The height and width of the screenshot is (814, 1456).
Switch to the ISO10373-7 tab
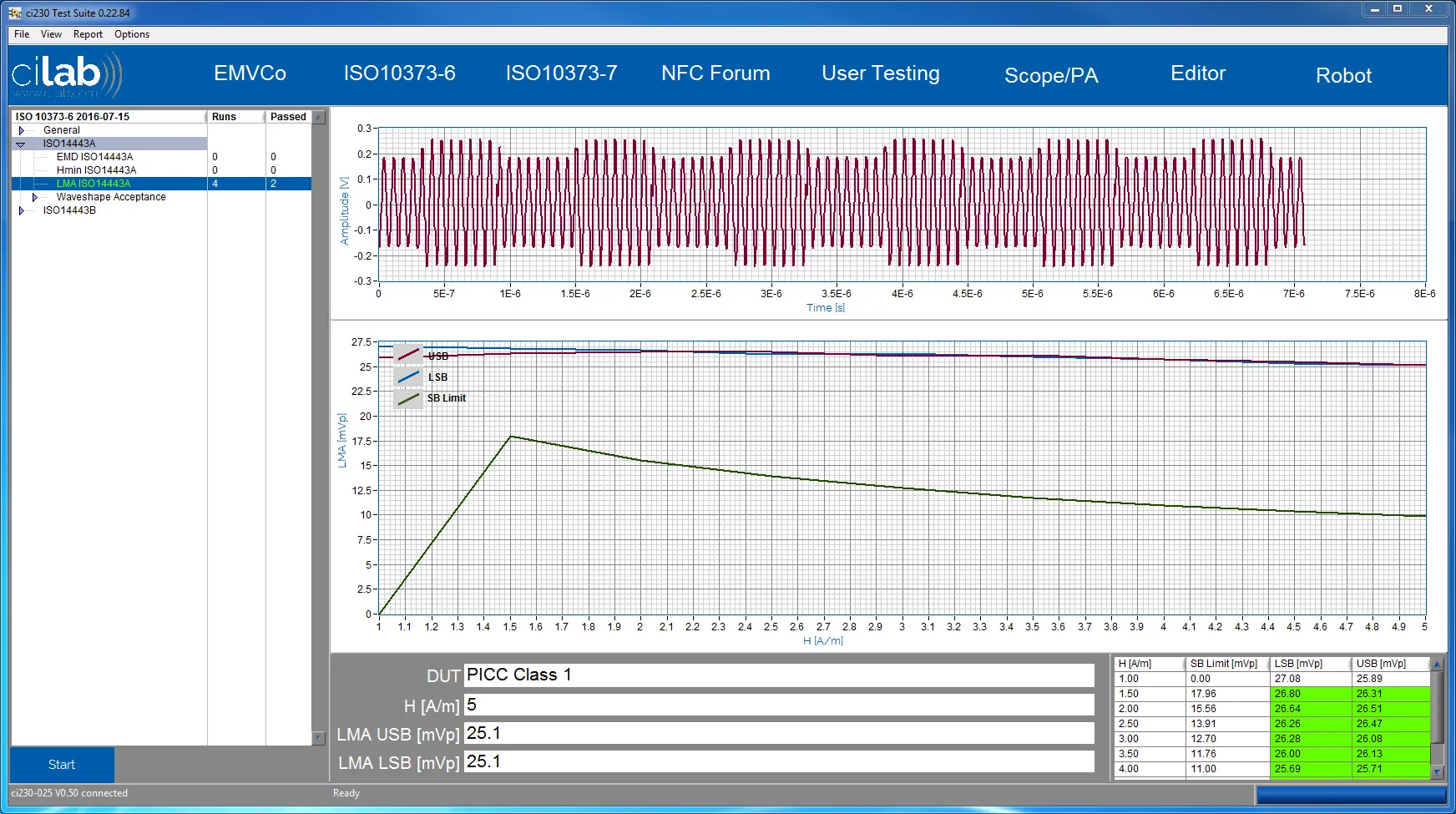point(561,73)
